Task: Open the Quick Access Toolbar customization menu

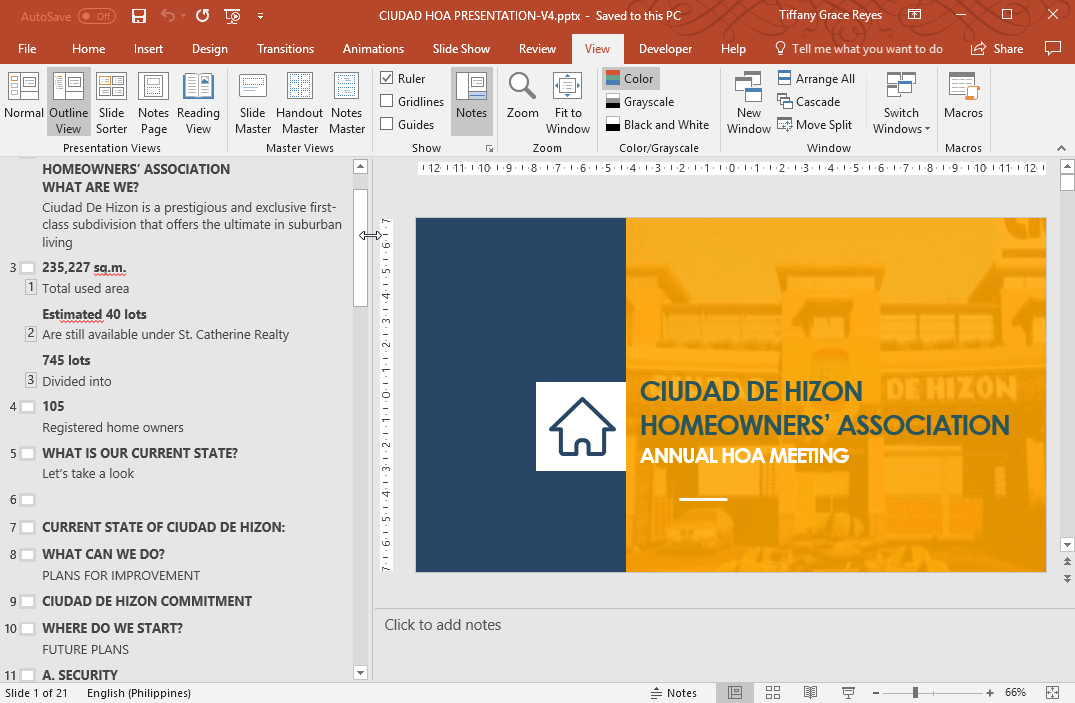Action: click(261, 16)
